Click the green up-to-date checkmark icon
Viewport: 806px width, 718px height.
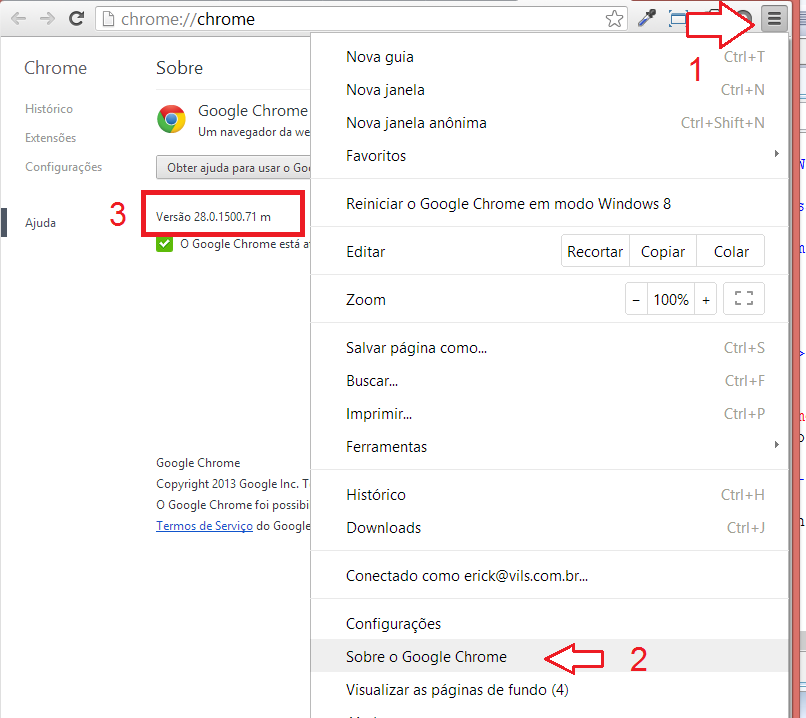pos(164,244)
